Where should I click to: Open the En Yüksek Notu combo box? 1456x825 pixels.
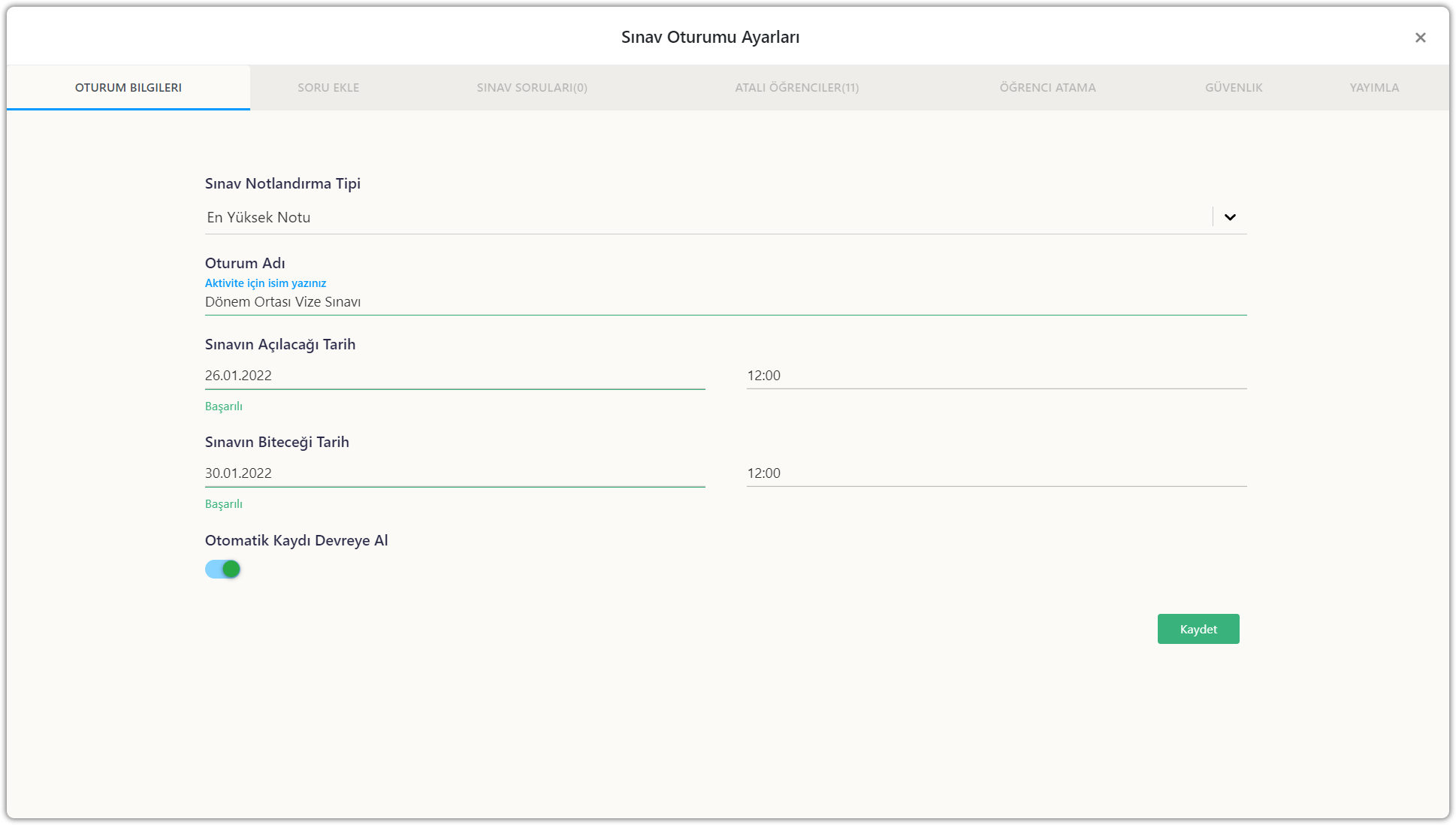[706, 217]
